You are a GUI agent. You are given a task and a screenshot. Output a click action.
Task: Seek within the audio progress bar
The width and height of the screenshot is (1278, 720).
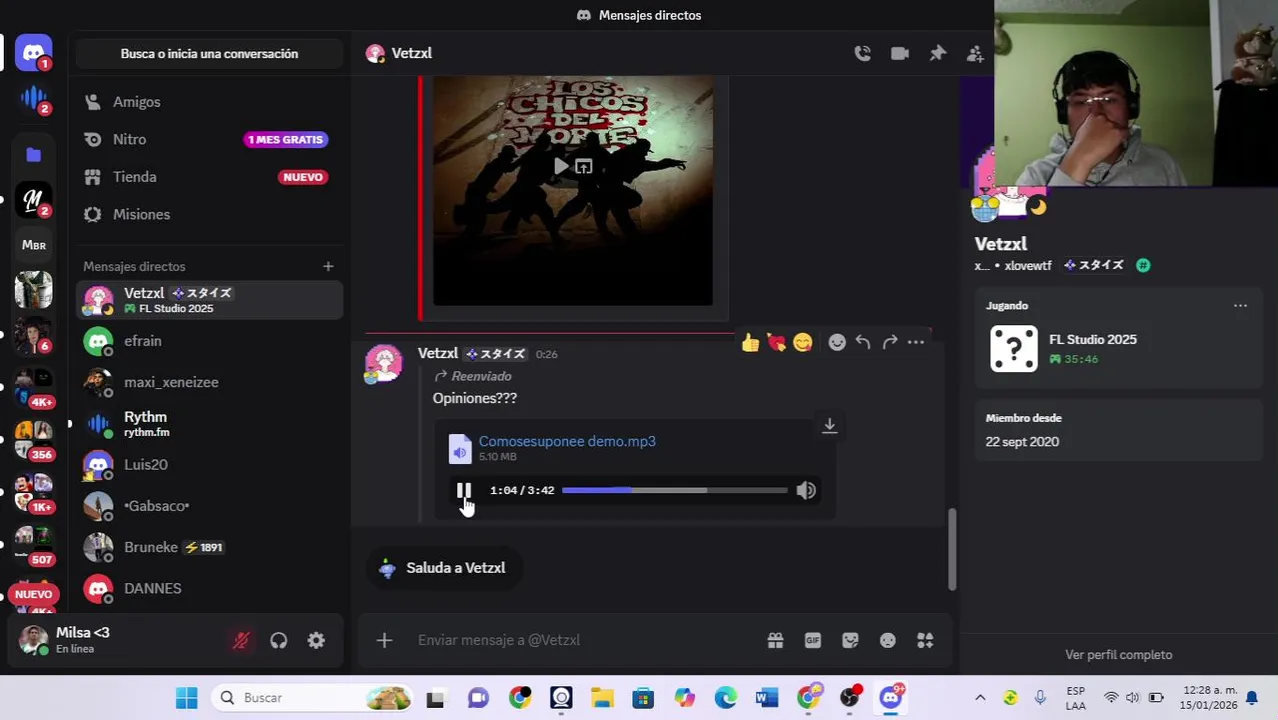pyautogui.click(x=675, y=490)
